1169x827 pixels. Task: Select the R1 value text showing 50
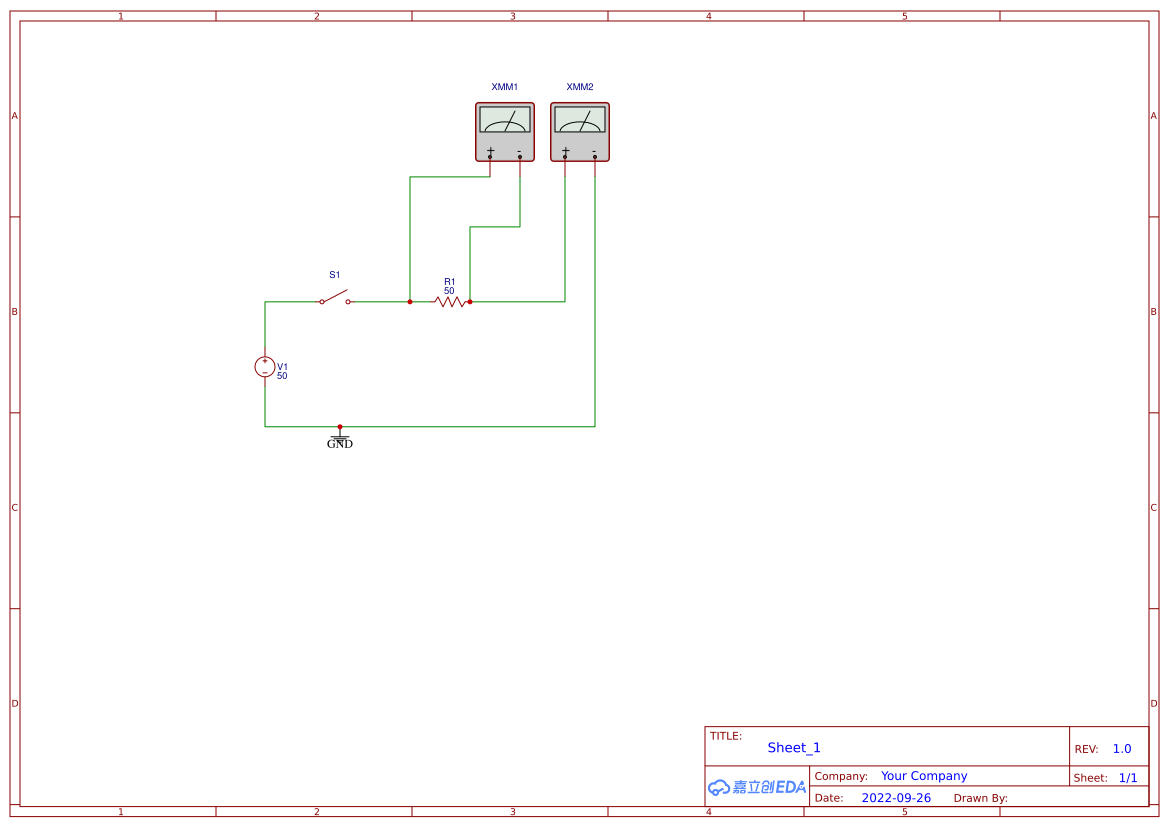(x=449, y=291)
